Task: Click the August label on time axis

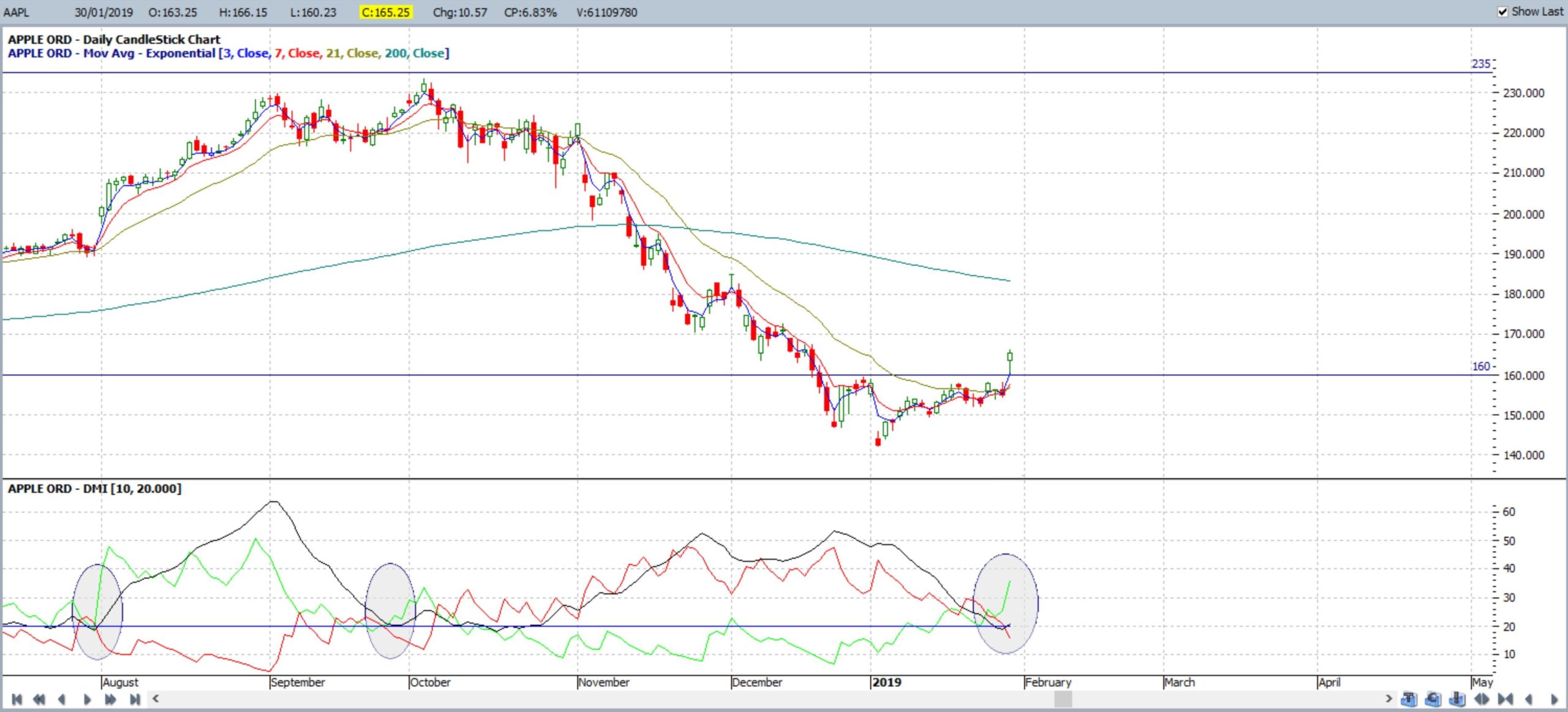Action: point(121,682)
